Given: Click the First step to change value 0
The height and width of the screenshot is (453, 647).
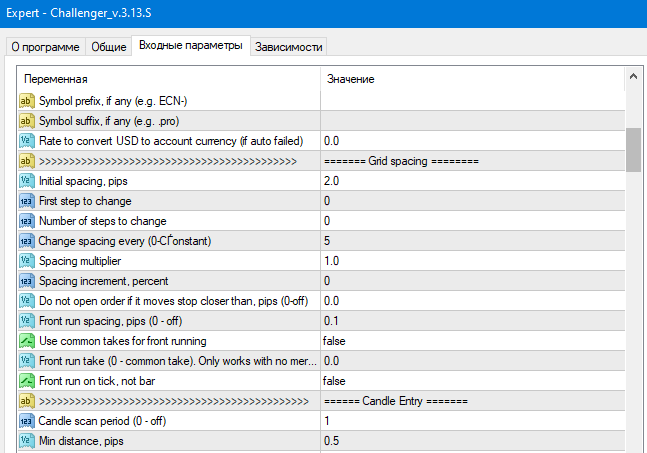Looking at the screenshot, I should [327, 201].
